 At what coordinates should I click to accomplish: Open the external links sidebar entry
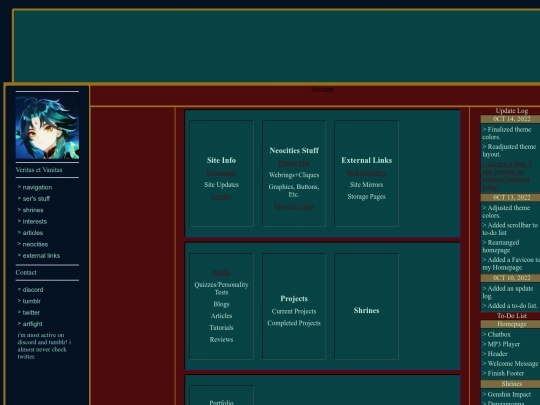point(41,256)
